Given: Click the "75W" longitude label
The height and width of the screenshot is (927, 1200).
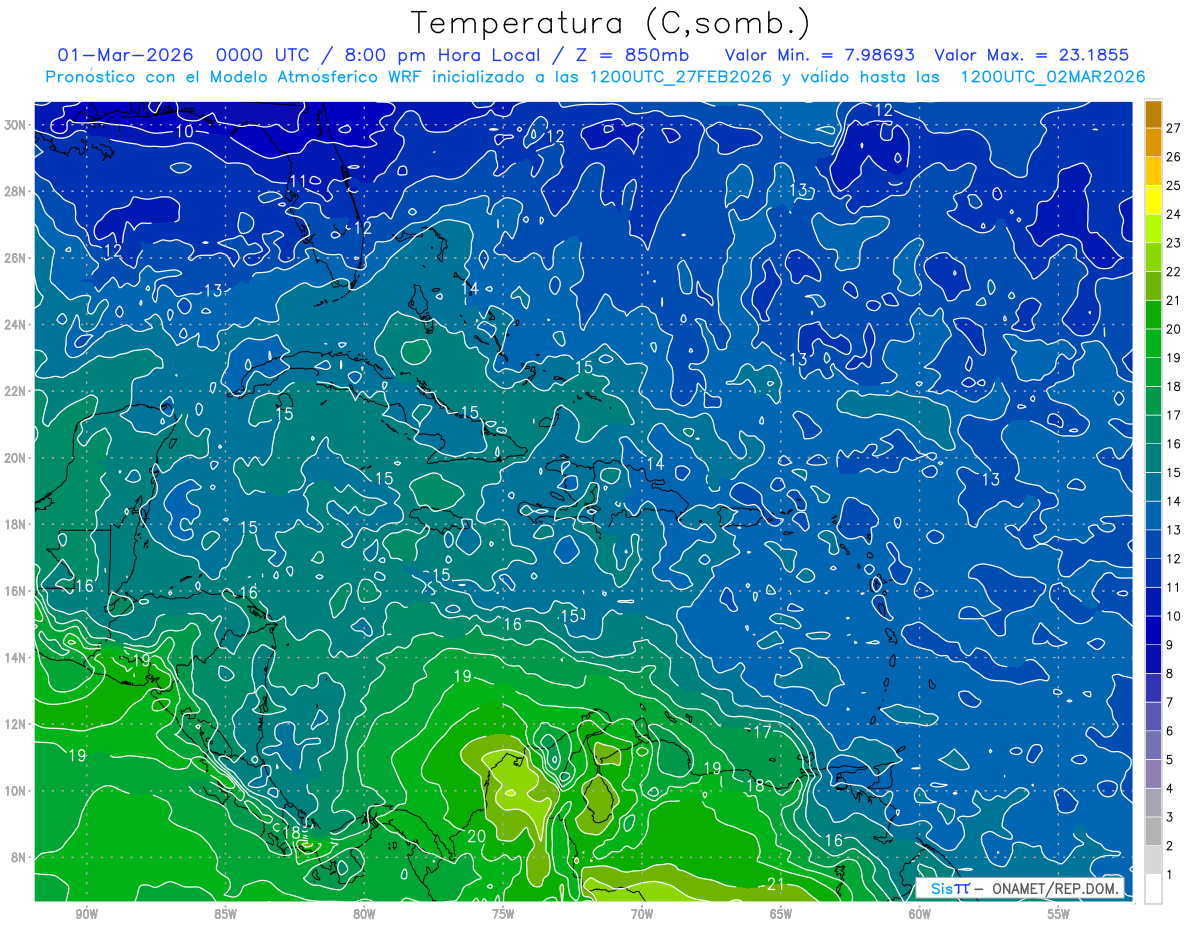Looking at the screenshot, I should pos(503,914).
